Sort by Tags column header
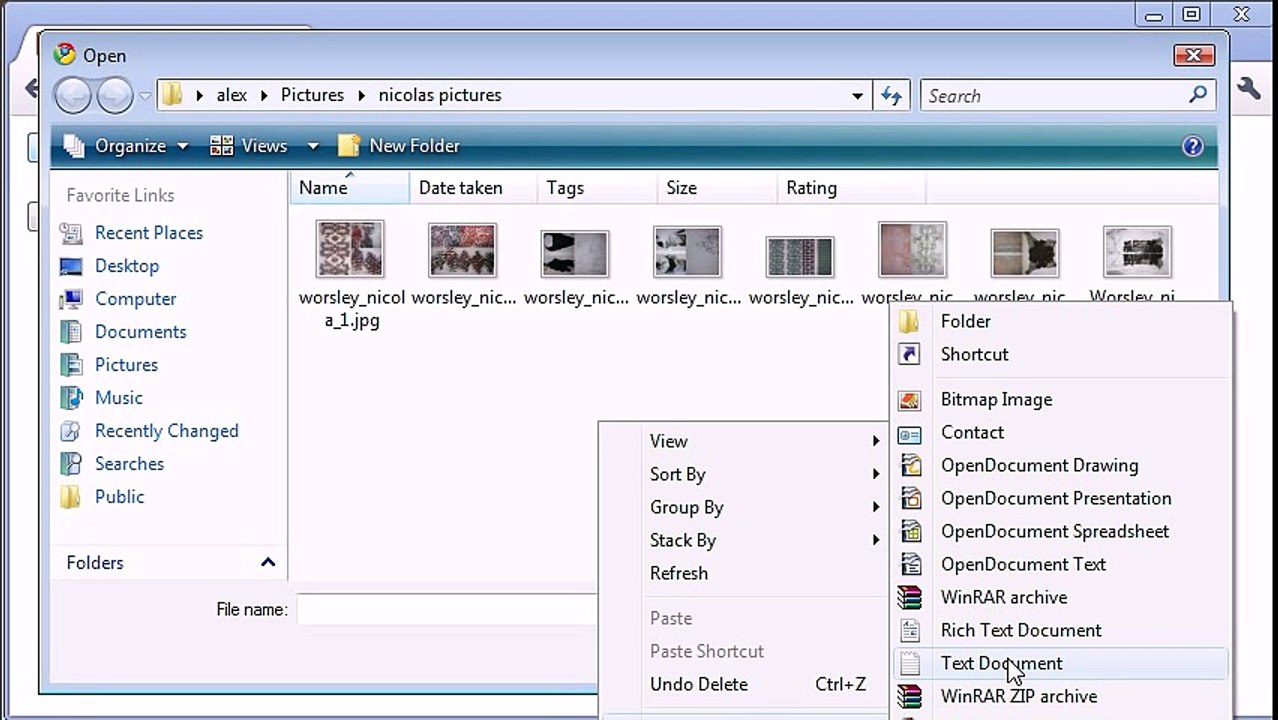The image size is (1278, 720). click(596, 188)
